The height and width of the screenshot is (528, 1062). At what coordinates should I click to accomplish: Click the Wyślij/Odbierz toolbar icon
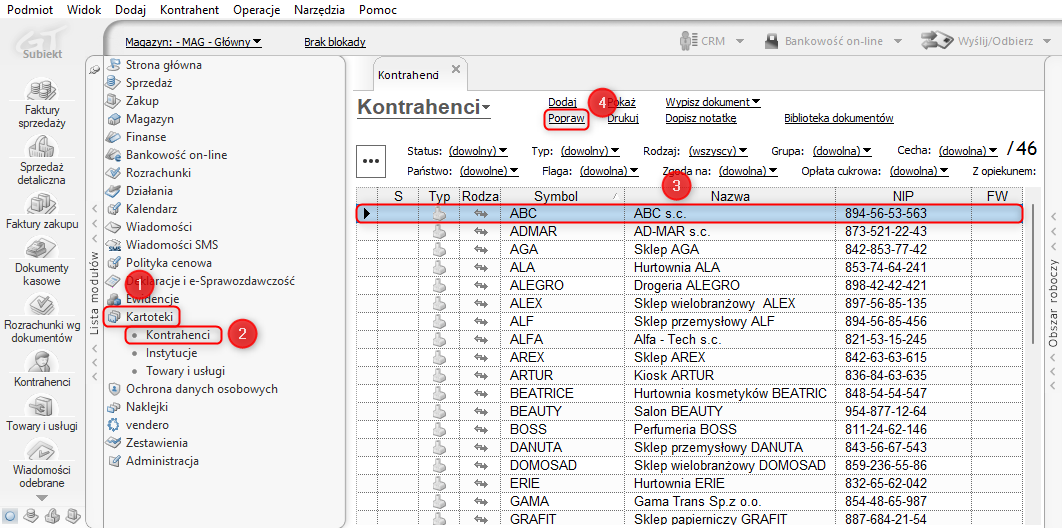937,41
